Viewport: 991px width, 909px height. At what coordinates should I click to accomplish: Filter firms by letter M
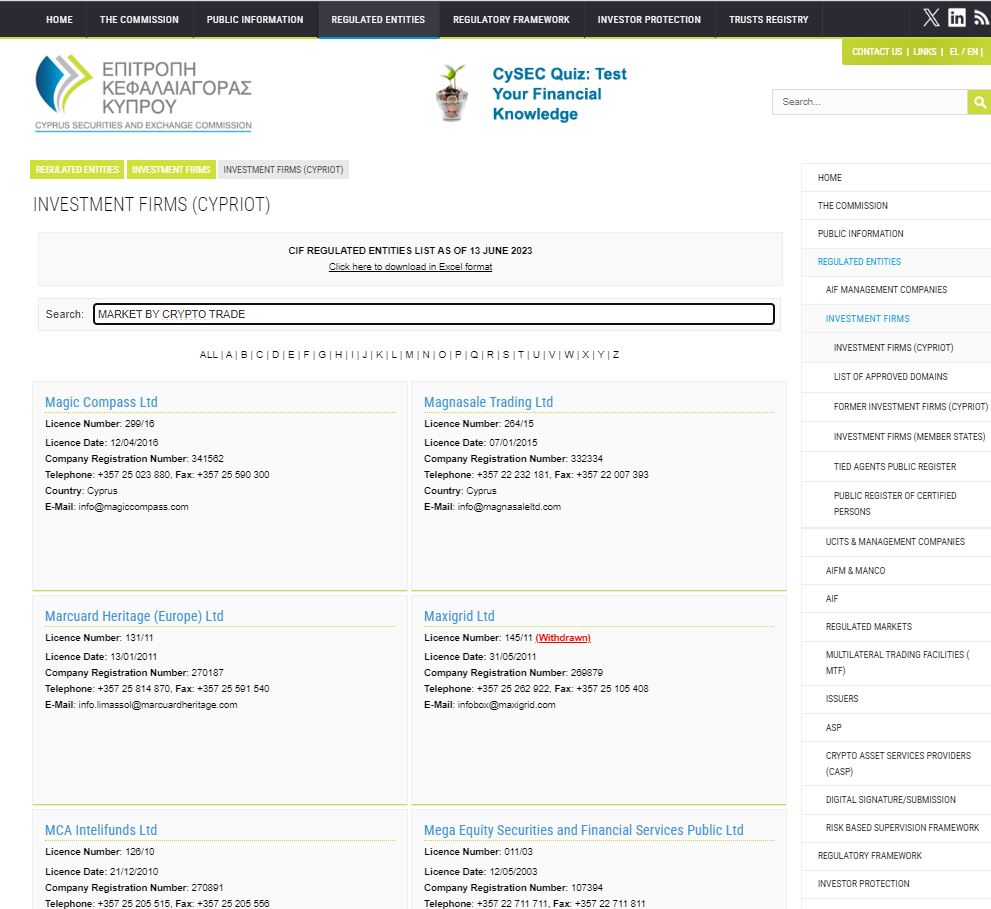[x=410, y=355]
